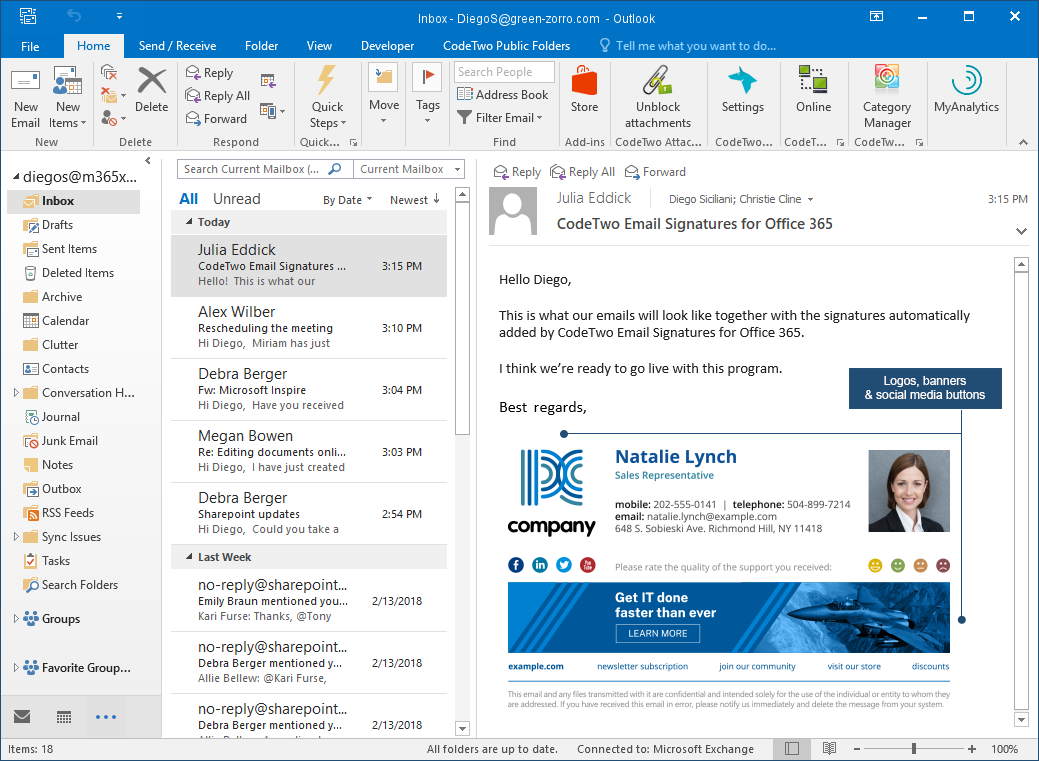This screenshot has width=1039, height=761.
Task: Open the Filter Email dropdown
Action: (x=500, y=118)
